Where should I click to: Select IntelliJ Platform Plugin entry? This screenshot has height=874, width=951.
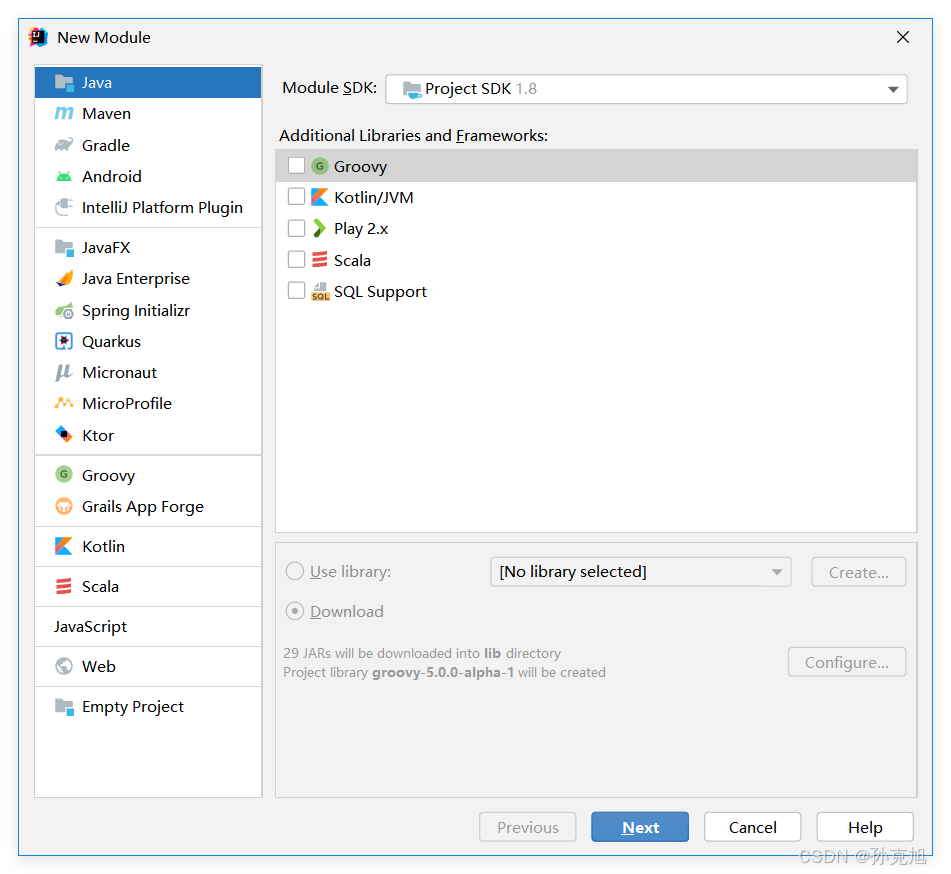tap(148, 207)
